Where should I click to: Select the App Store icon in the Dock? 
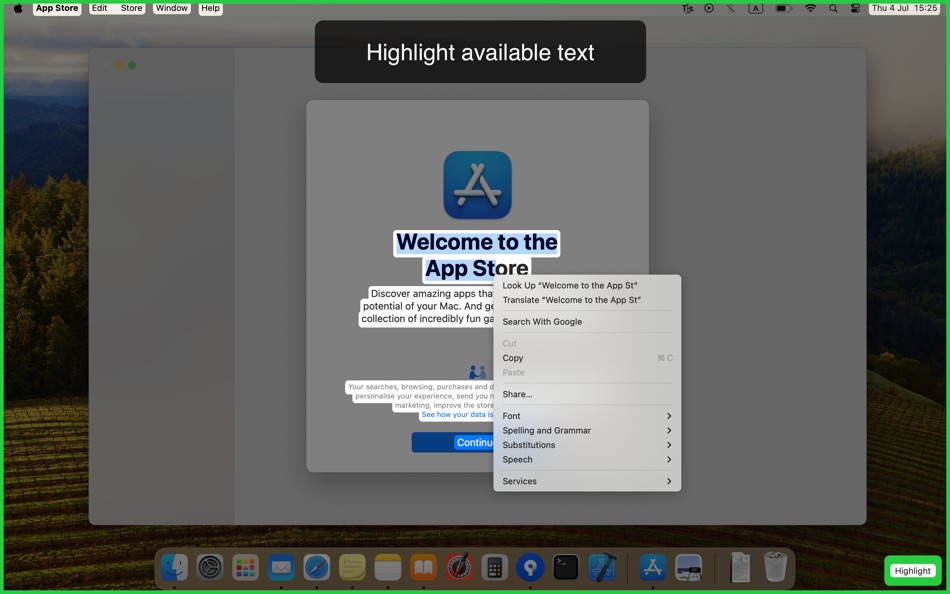(x=651, y=568)
